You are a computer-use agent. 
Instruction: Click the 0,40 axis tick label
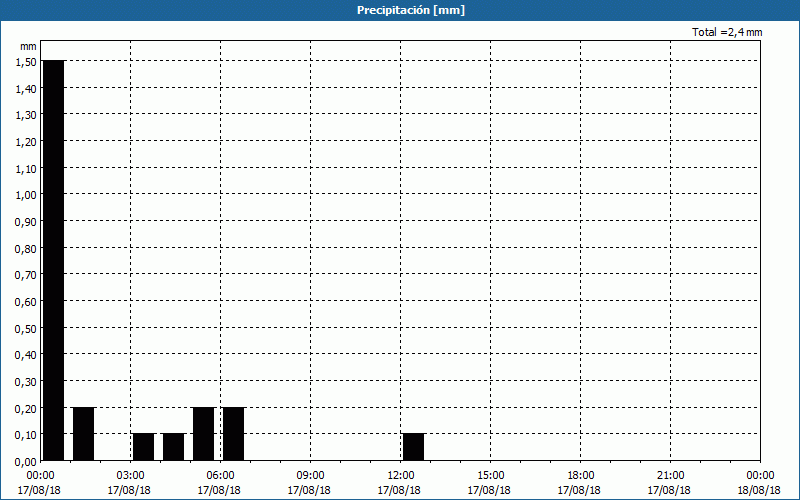(26, 355)
